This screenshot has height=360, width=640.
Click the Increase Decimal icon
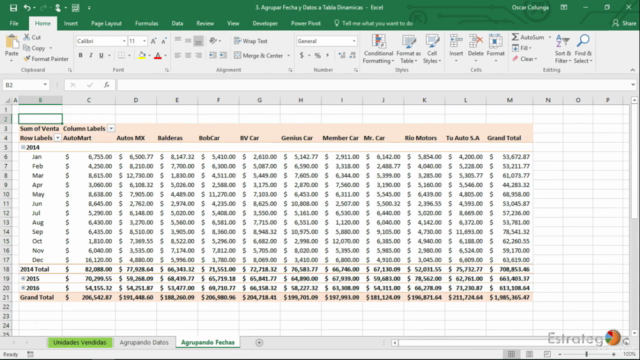click(x=342, y=56)
